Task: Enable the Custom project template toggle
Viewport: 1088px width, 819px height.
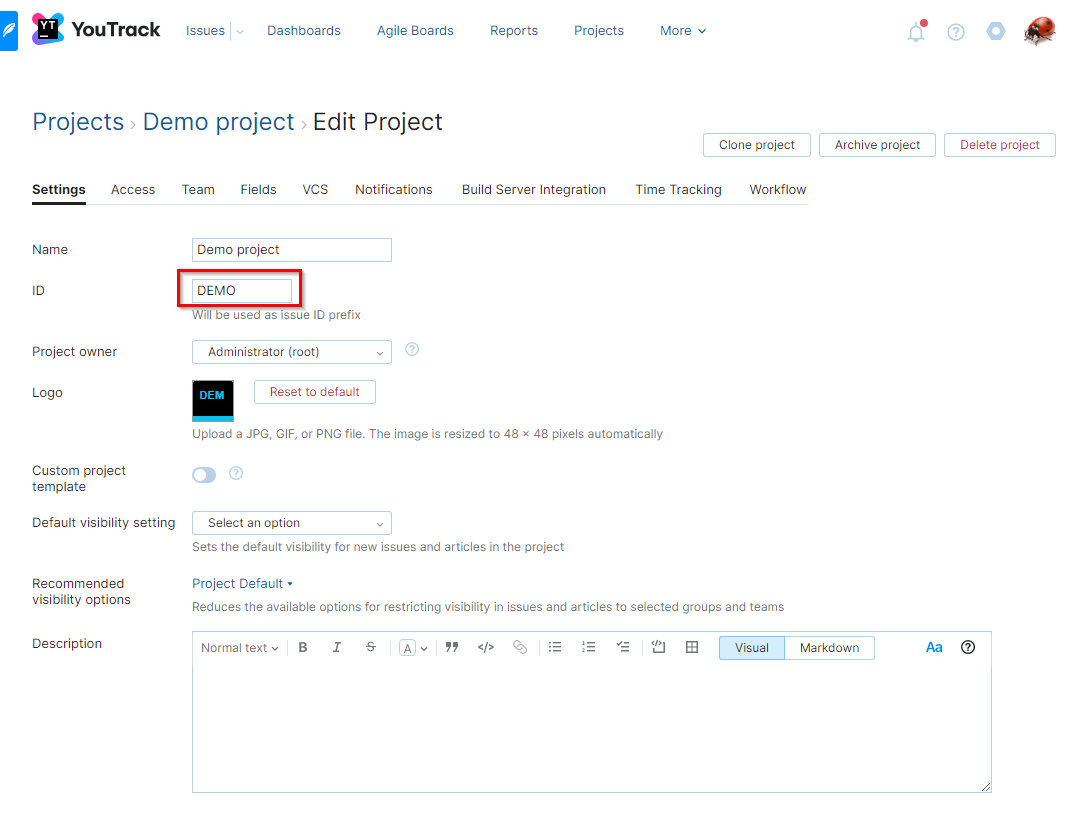Action: pos(204,474)
